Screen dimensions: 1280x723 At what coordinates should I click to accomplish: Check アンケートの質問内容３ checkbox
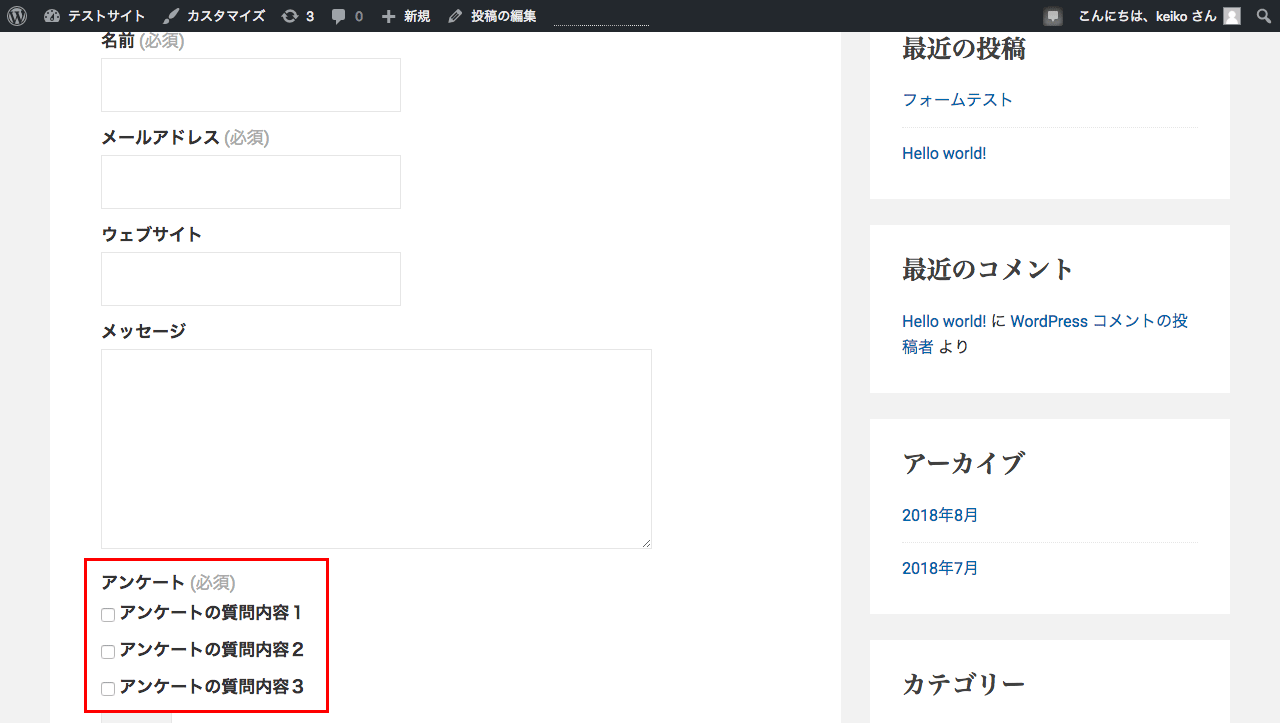(108, 689)
